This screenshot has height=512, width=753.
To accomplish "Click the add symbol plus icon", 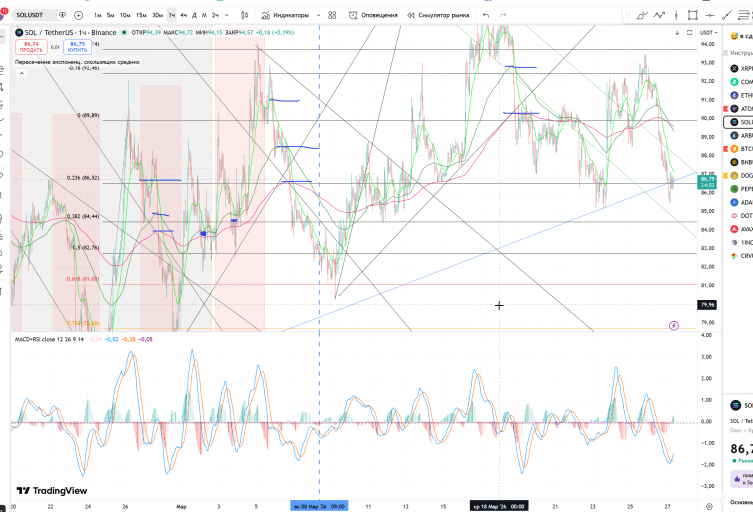I will tap(78, 15).
